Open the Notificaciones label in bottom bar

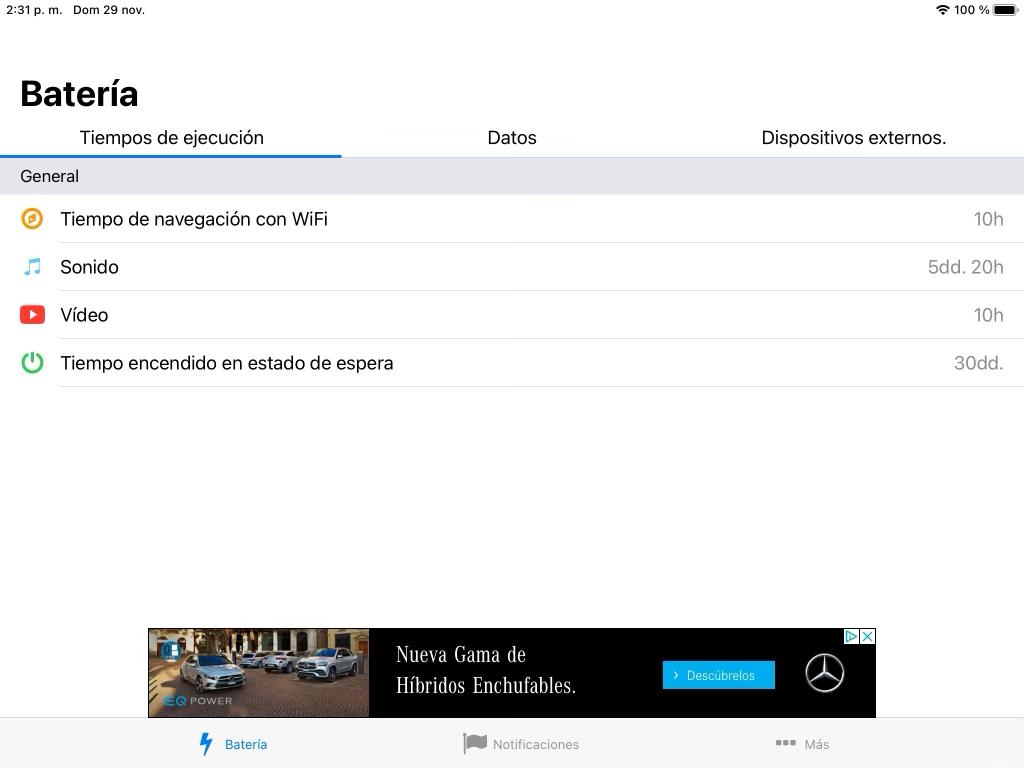536,744
